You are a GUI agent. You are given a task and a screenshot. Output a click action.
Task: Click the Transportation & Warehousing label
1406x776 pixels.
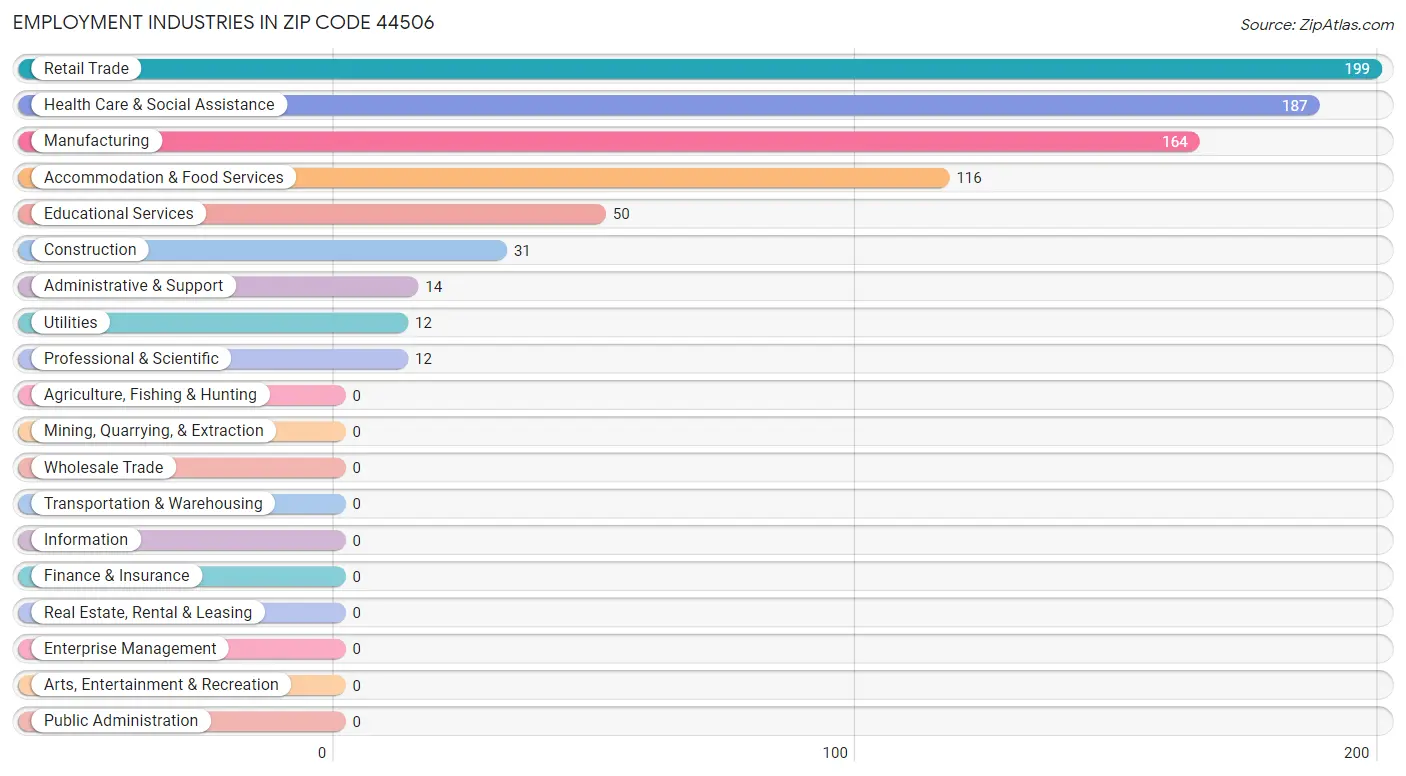tap(153, 503)
